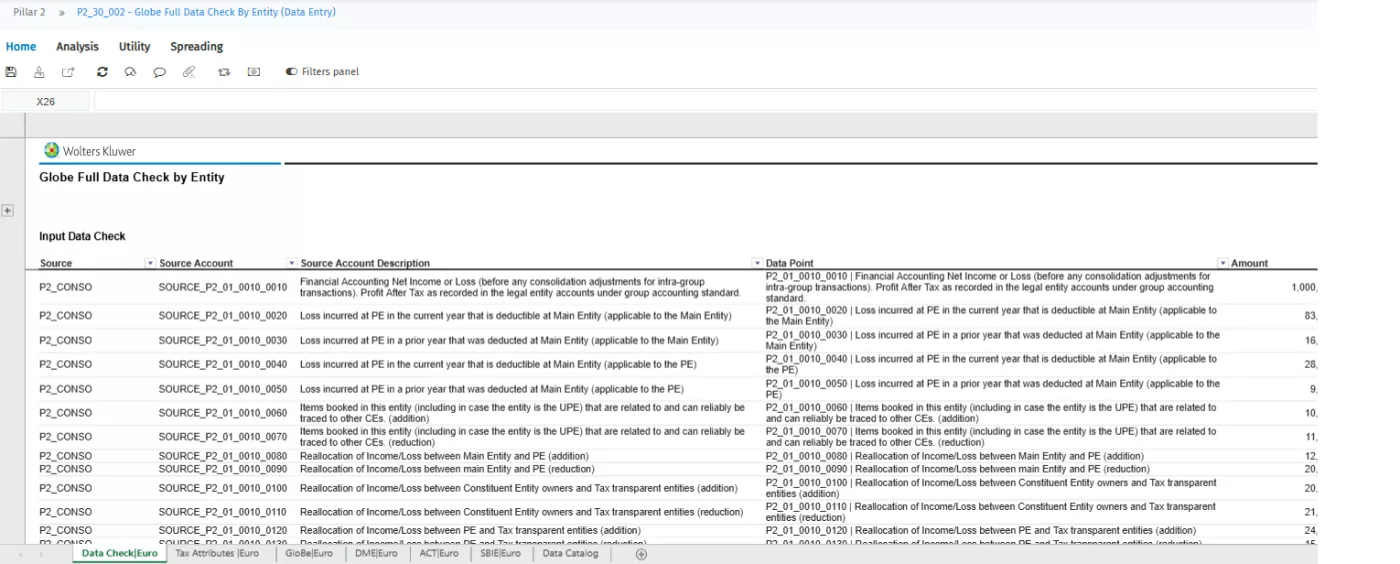The width and height of the screenshot is (1400, 564).
Task: Click the export share arrow icon
Action: coord(68,72)
